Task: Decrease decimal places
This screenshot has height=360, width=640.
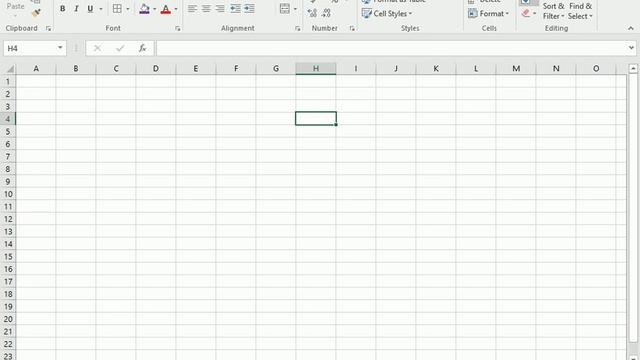Action: (326, 13)
